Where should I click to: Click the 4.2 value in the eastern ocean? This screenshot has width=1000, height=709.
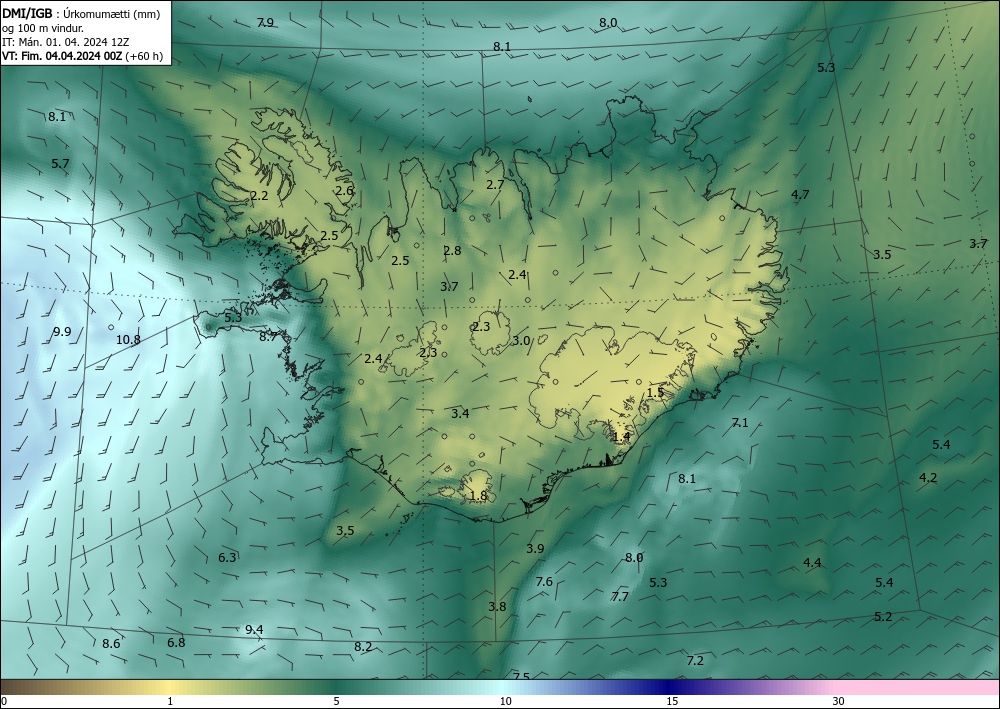(928, 478)
